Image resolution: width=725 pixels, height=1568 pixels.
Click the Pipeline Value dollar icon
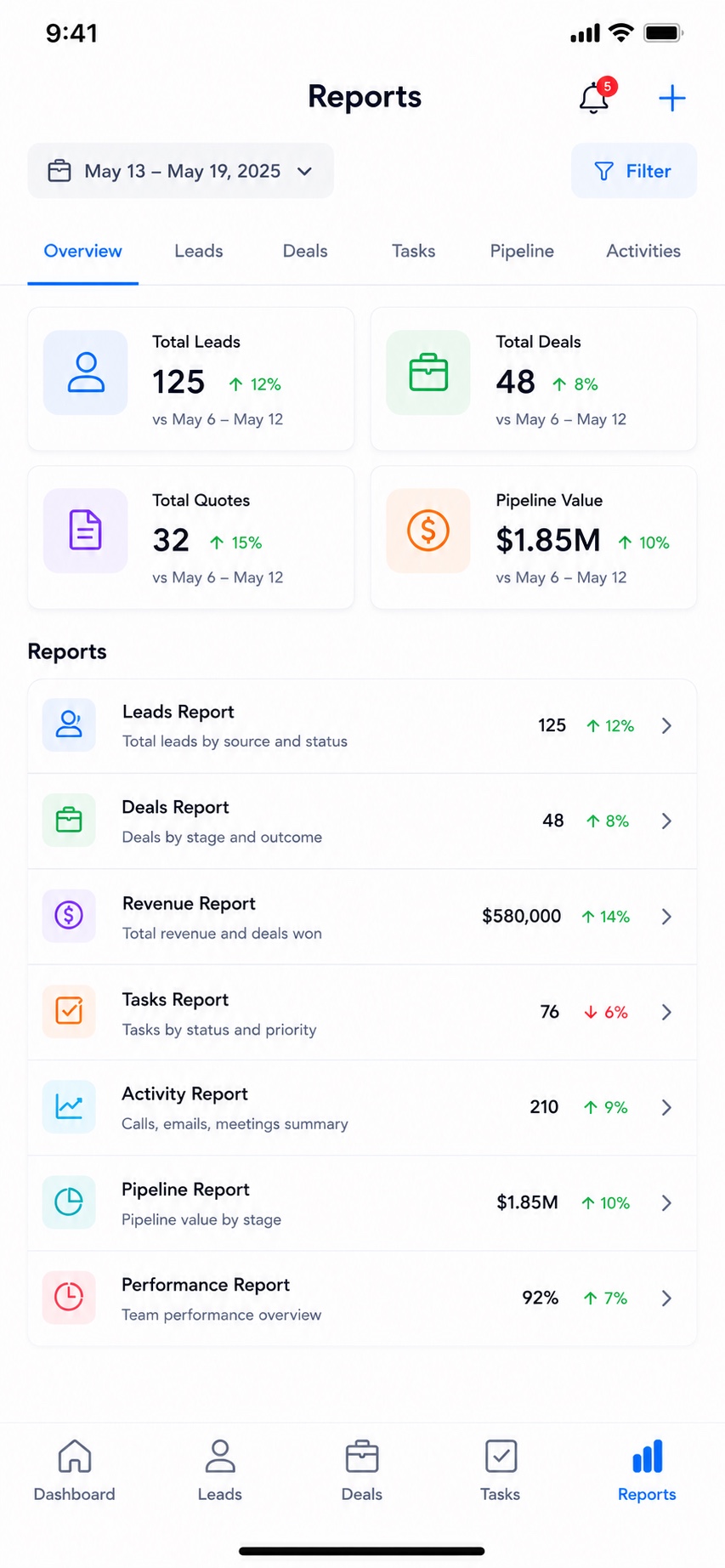[x=428, y=531]
